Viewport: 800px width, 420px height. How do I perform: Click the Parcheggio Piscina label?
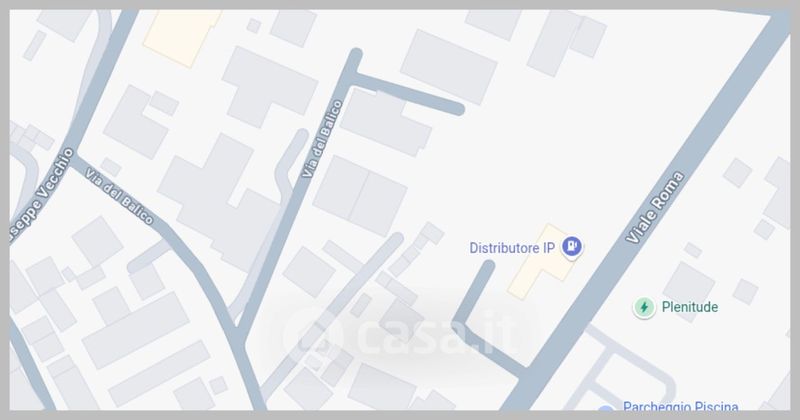681,406
